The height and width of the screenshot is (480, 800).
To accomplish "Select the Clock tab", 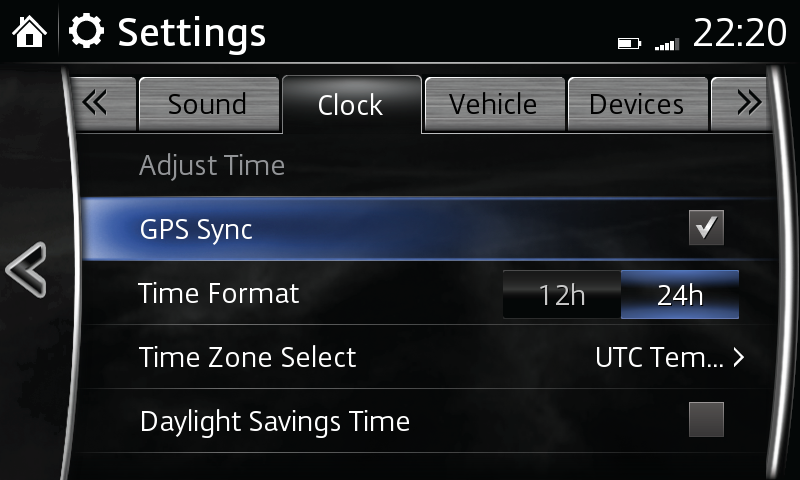I will pyautogui.click(x=350, y=105).
